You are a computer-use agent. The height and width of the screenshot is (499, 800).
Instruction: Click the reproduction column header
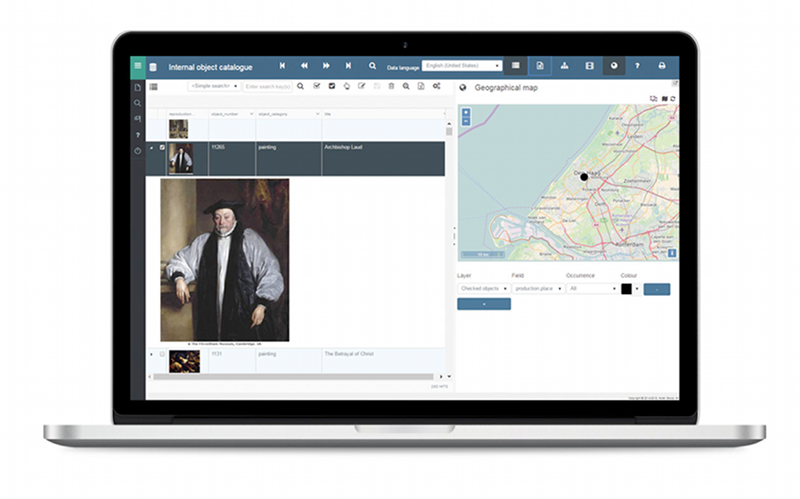click(x=187, y=114)
